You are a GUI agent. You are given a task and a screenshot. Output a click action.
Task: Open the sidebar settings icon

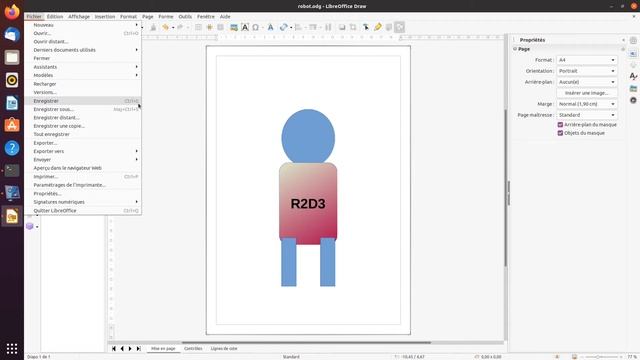coord(633,40)
